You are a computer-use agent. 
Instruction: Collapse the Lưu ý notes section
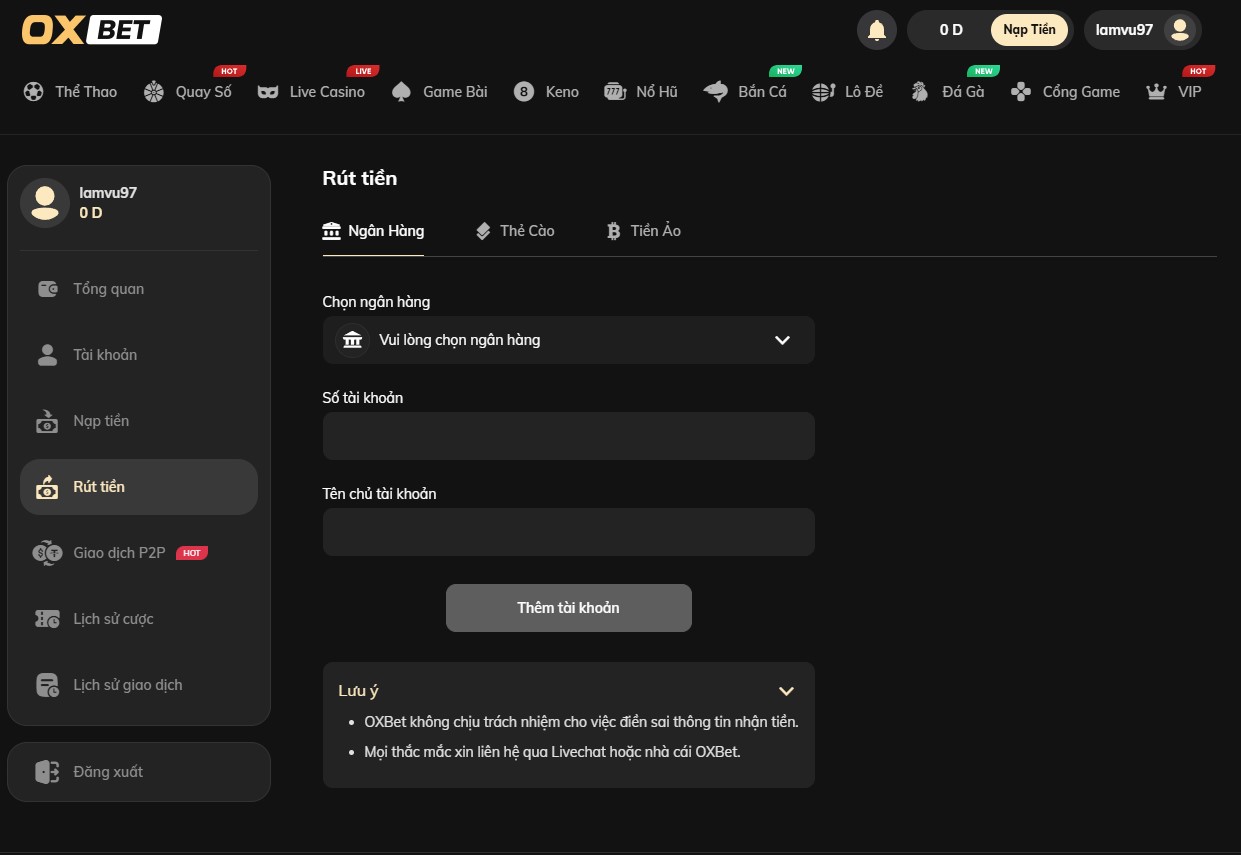click(x=786, y=691)
